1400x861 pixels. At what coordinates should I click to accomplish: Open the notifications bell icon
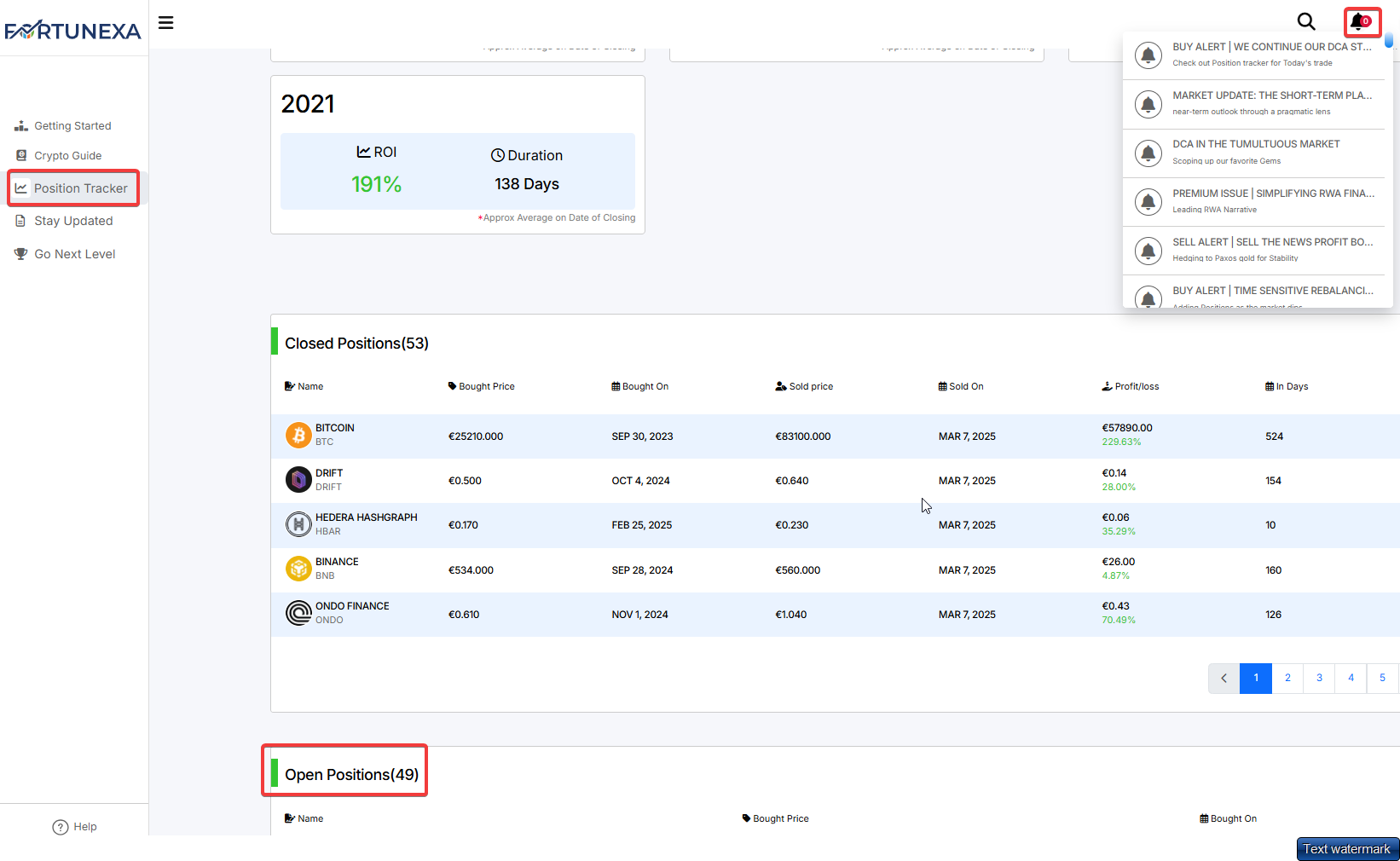coord(1361,21)
